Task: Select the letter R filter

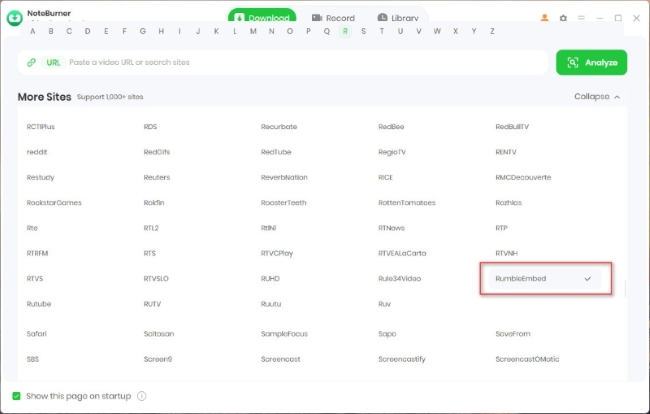Action: pos(345,31)
